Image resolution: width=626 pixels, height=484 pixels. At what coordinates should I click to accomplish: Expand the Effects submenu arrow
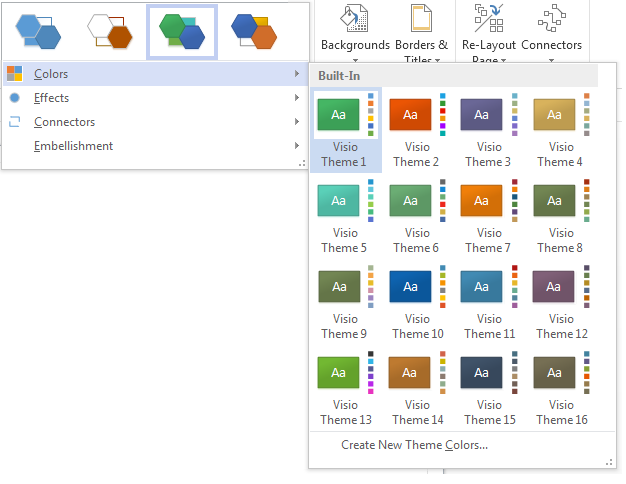click(x=297, y=97)
